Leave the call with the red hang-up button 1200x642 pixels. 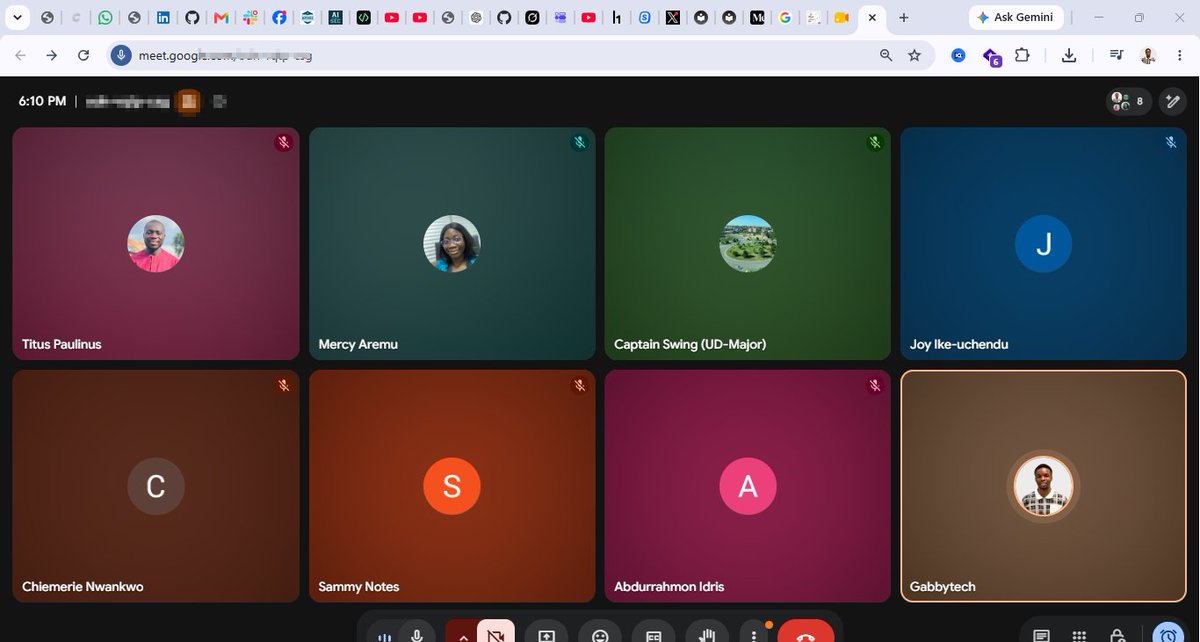click(806, 635)
